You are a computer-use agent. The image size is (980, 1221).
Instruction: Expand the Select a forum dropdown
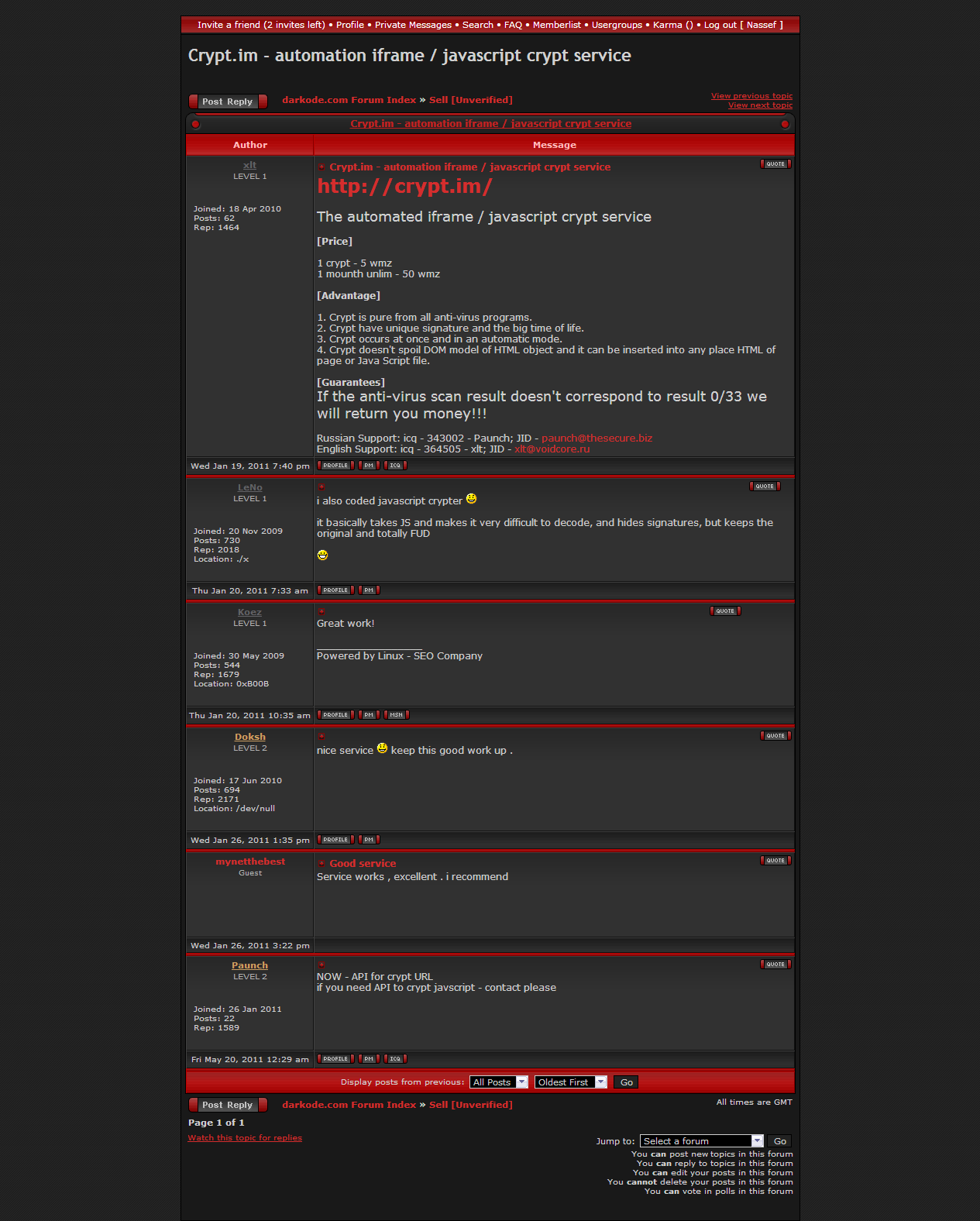[x=702, y=1141]
